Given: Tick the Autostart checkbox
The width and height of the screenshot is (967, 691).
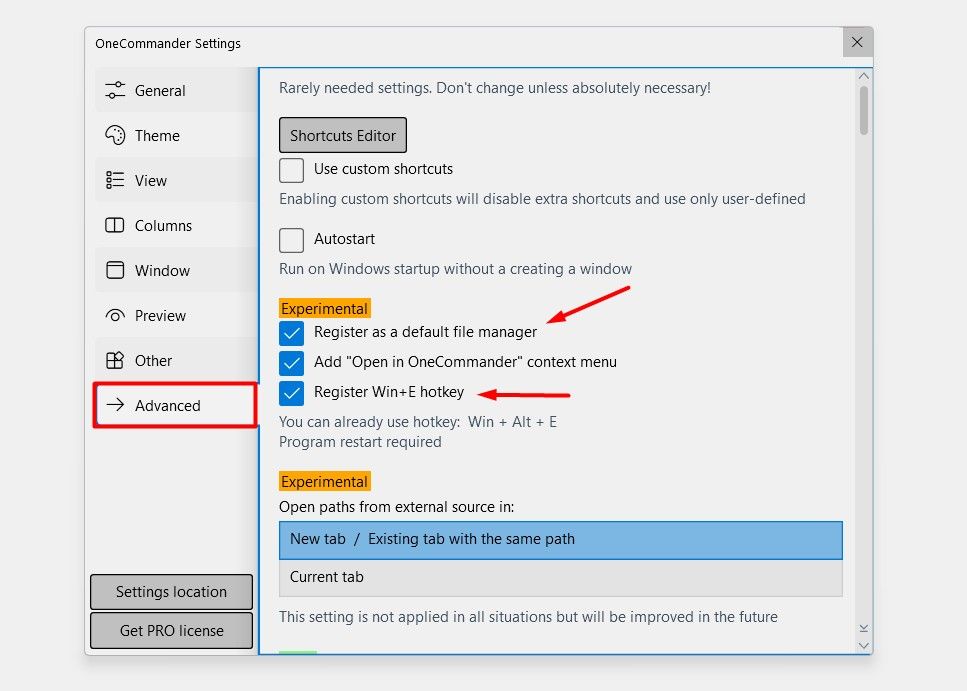Looking at the screenshot, I should [292, 240].
